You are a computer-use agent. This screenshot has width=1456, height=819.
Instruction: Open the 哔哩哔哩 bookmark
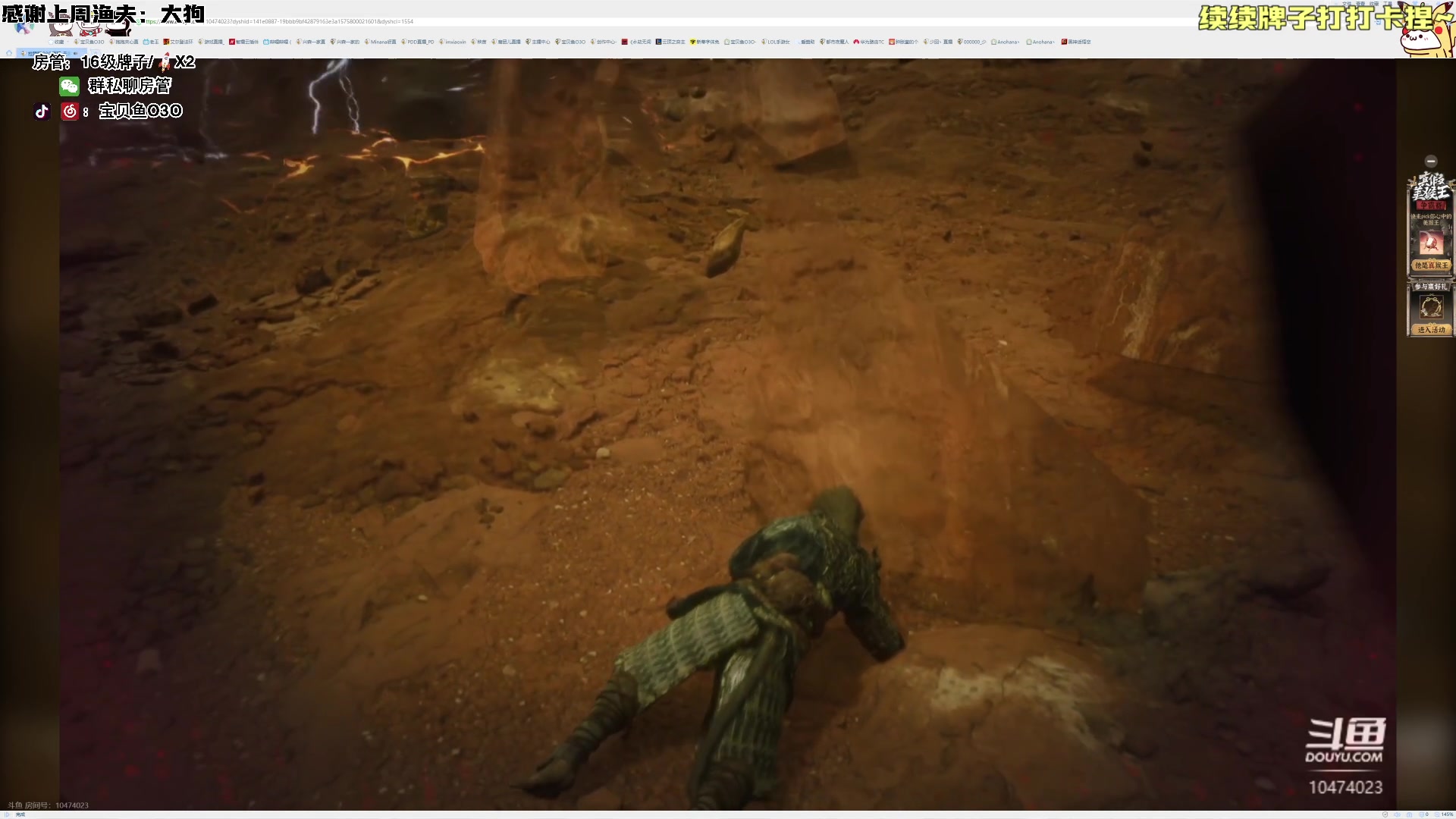pos(278,42)
